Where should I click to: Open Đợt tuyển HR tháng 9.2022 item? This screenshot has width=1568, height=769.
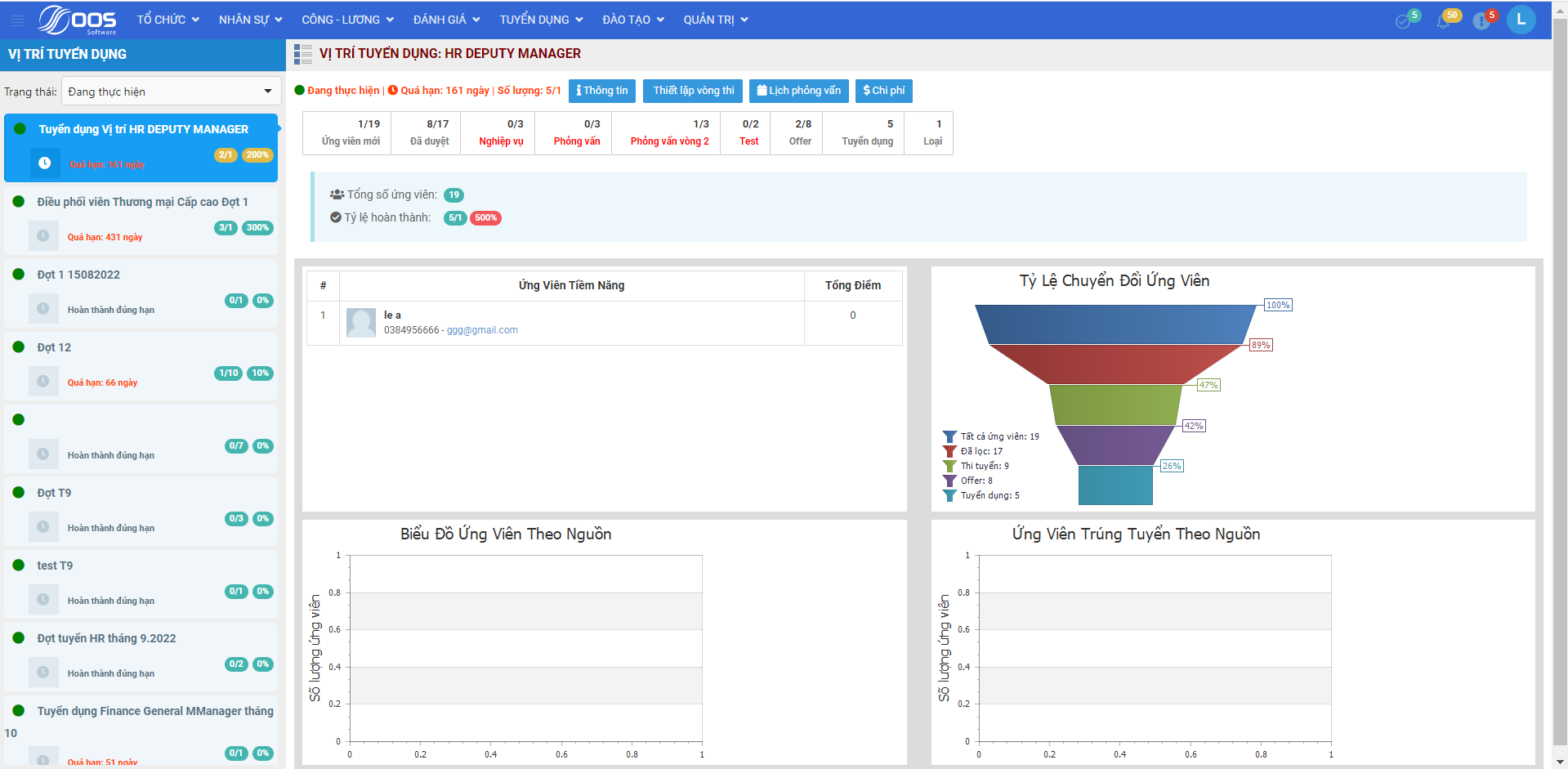(141, 657)
